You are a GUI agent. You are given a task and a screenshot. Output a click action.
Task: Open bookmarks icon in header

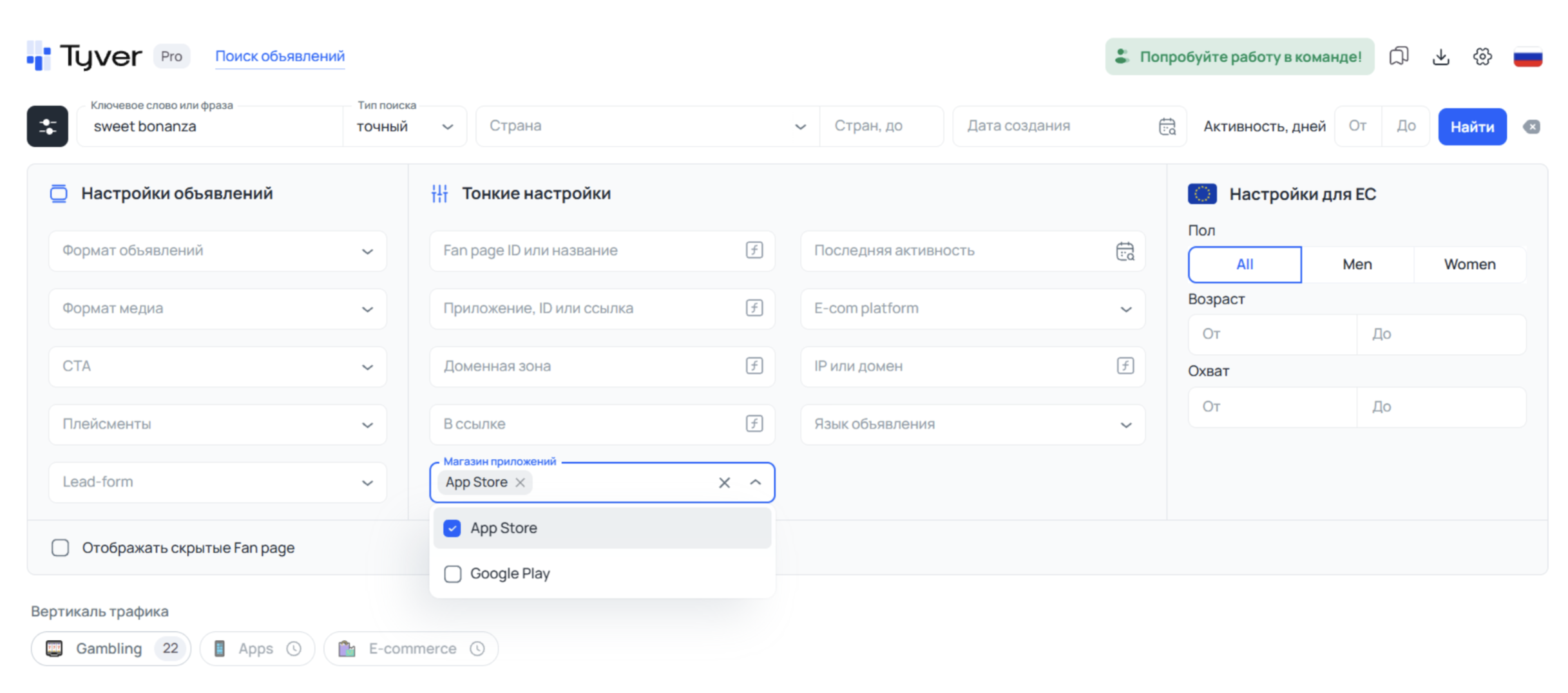pyautogui.click(x=1399, y=57)
